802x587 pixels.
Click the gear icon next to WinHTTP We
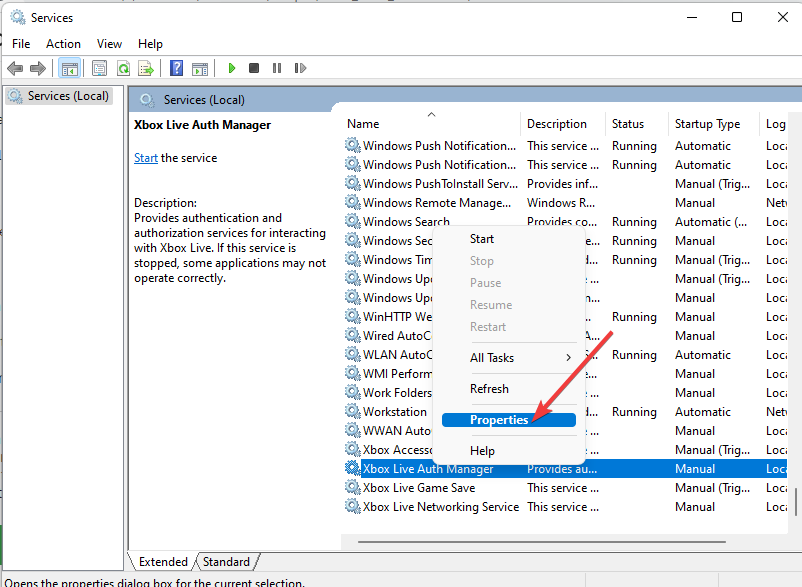click(352, 316)
